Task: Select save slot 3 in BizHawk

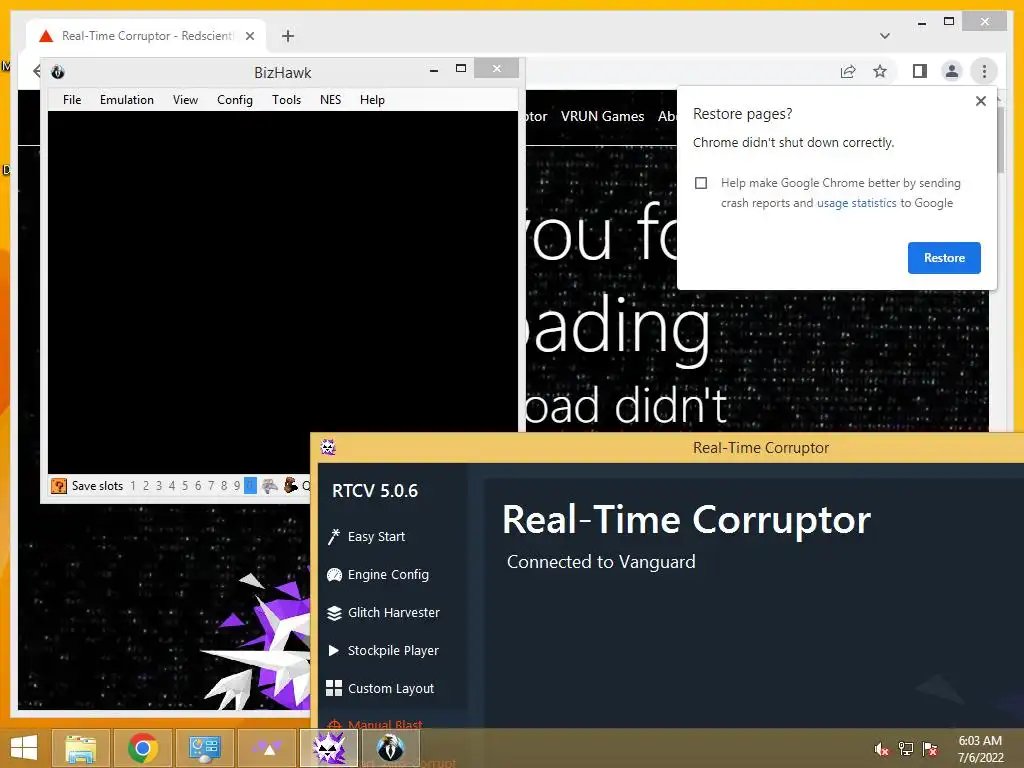Action: pos(159,486)
